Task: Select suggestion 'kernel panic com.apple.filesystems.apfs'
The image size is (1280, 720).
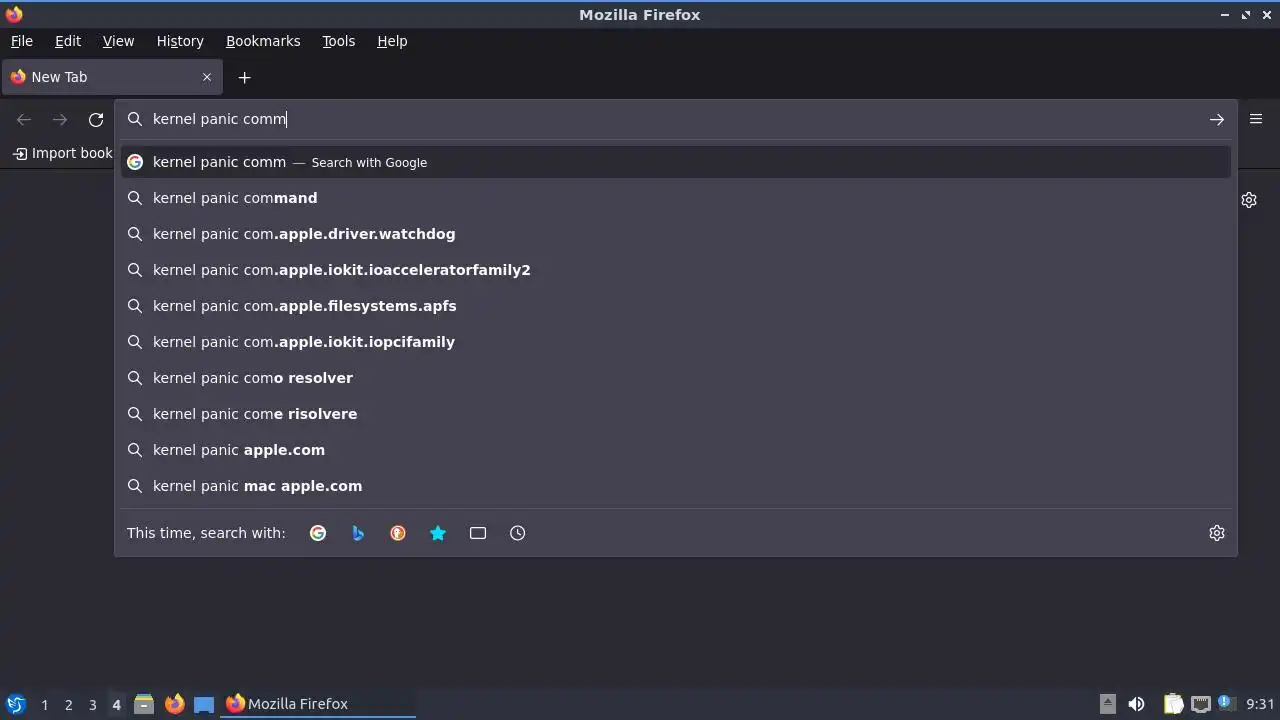Action: tap(676, 306)
